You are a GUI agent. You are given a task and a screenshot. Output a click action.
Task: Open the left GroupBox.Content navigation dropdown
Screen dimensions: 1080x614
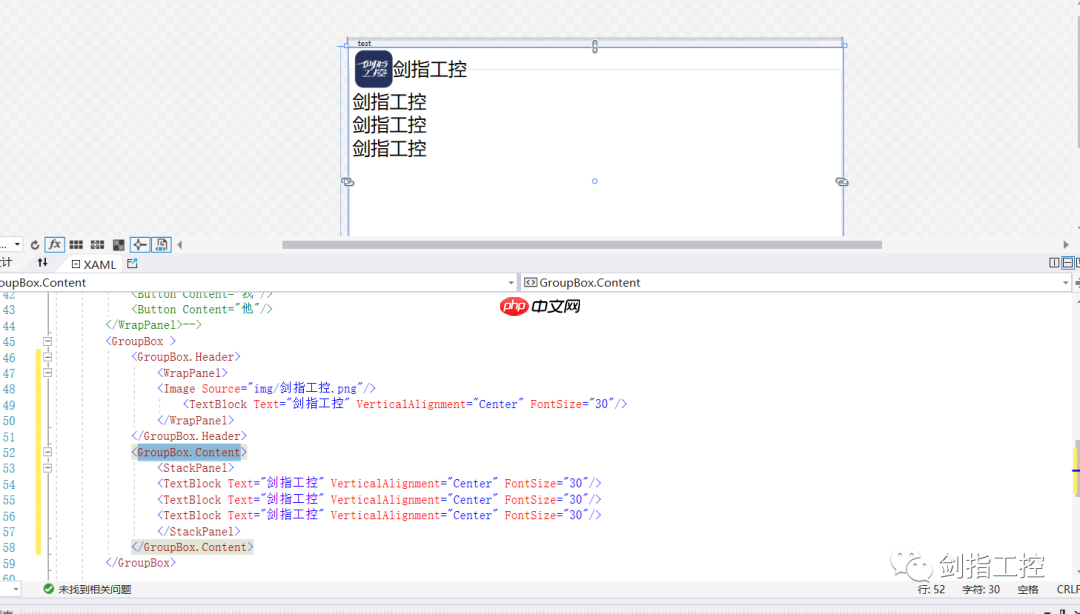(511, 283)
